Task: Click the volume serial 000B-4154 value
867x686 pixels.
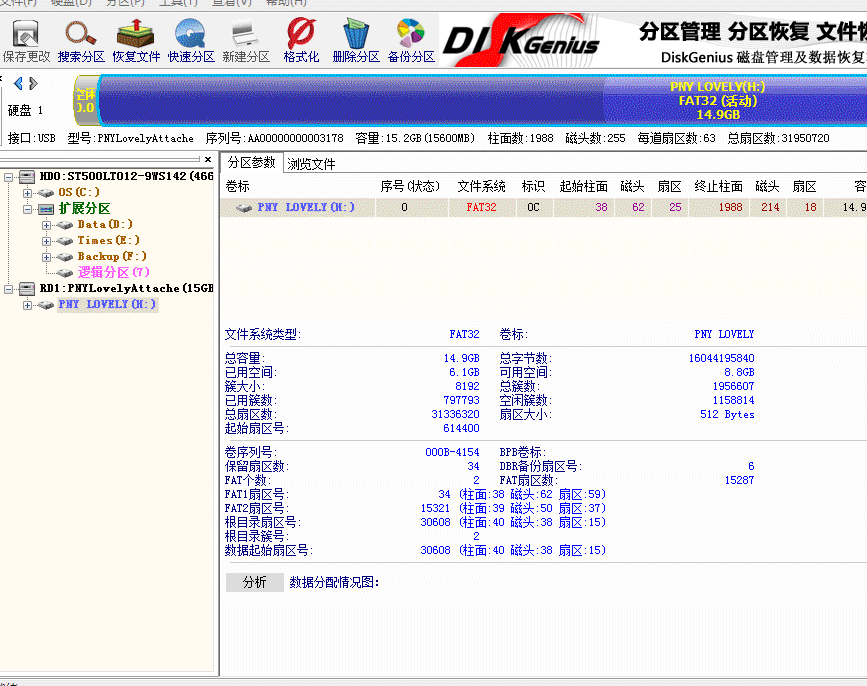Action: point(452,452)
